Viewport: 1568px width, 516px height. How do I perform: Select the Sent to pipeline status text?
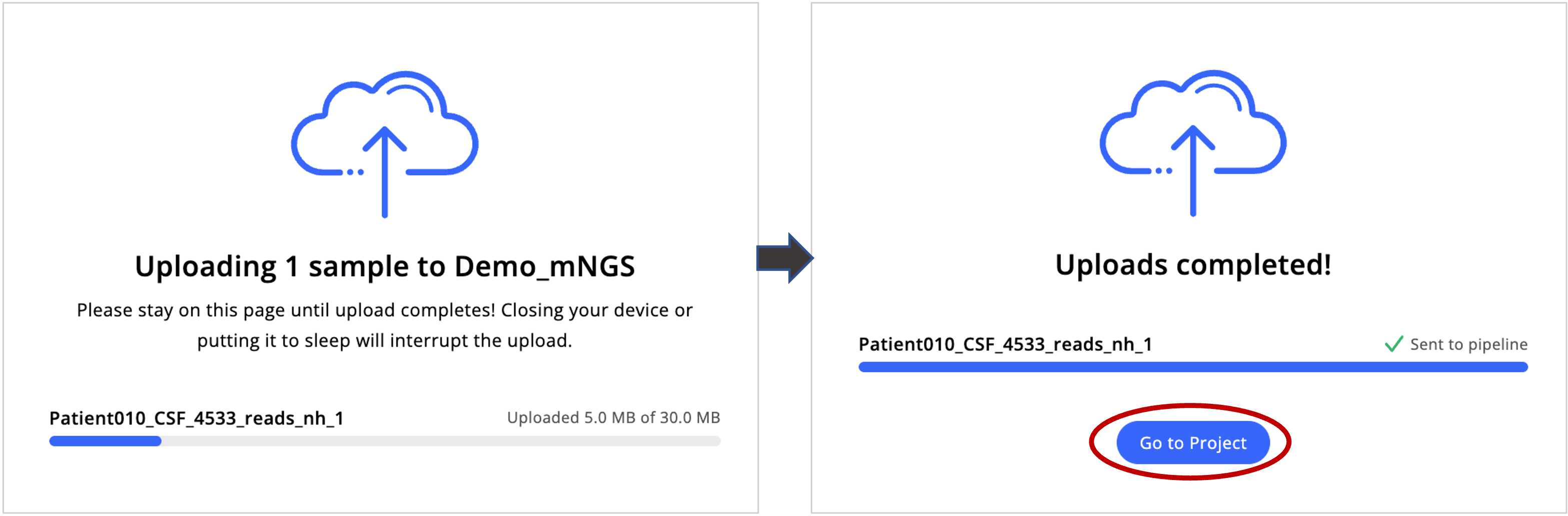coord(1468,344)
